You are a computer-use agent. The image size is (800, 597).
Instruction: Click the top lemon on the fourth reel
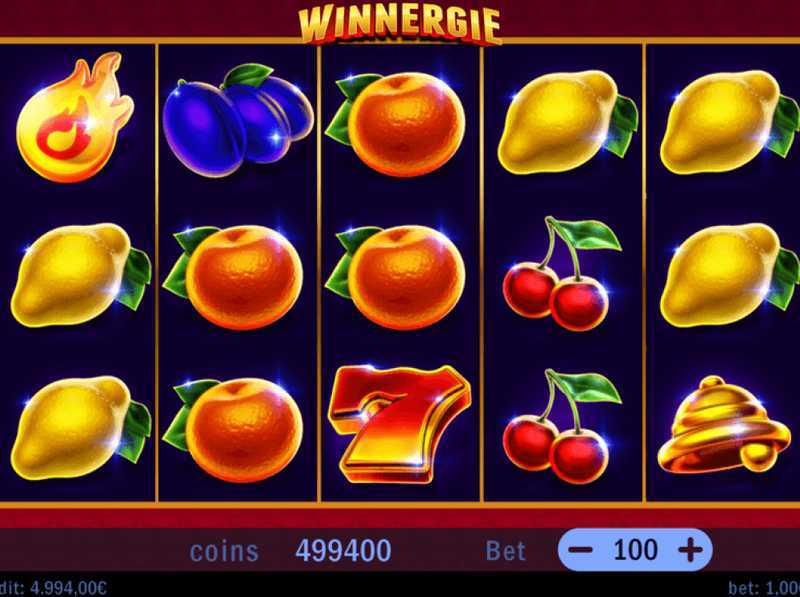coord(568,122)
